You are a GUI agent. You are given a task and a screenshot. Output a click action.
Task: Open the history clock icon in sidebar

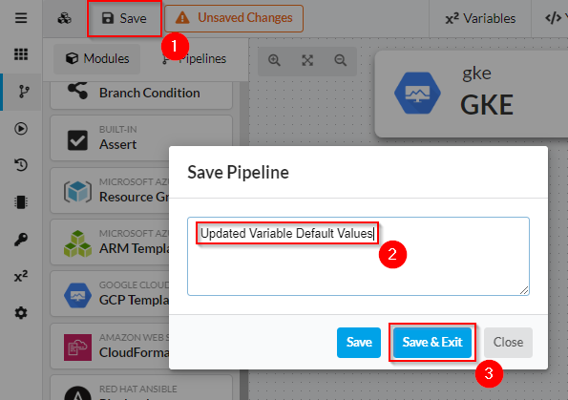tap(21, 165)
